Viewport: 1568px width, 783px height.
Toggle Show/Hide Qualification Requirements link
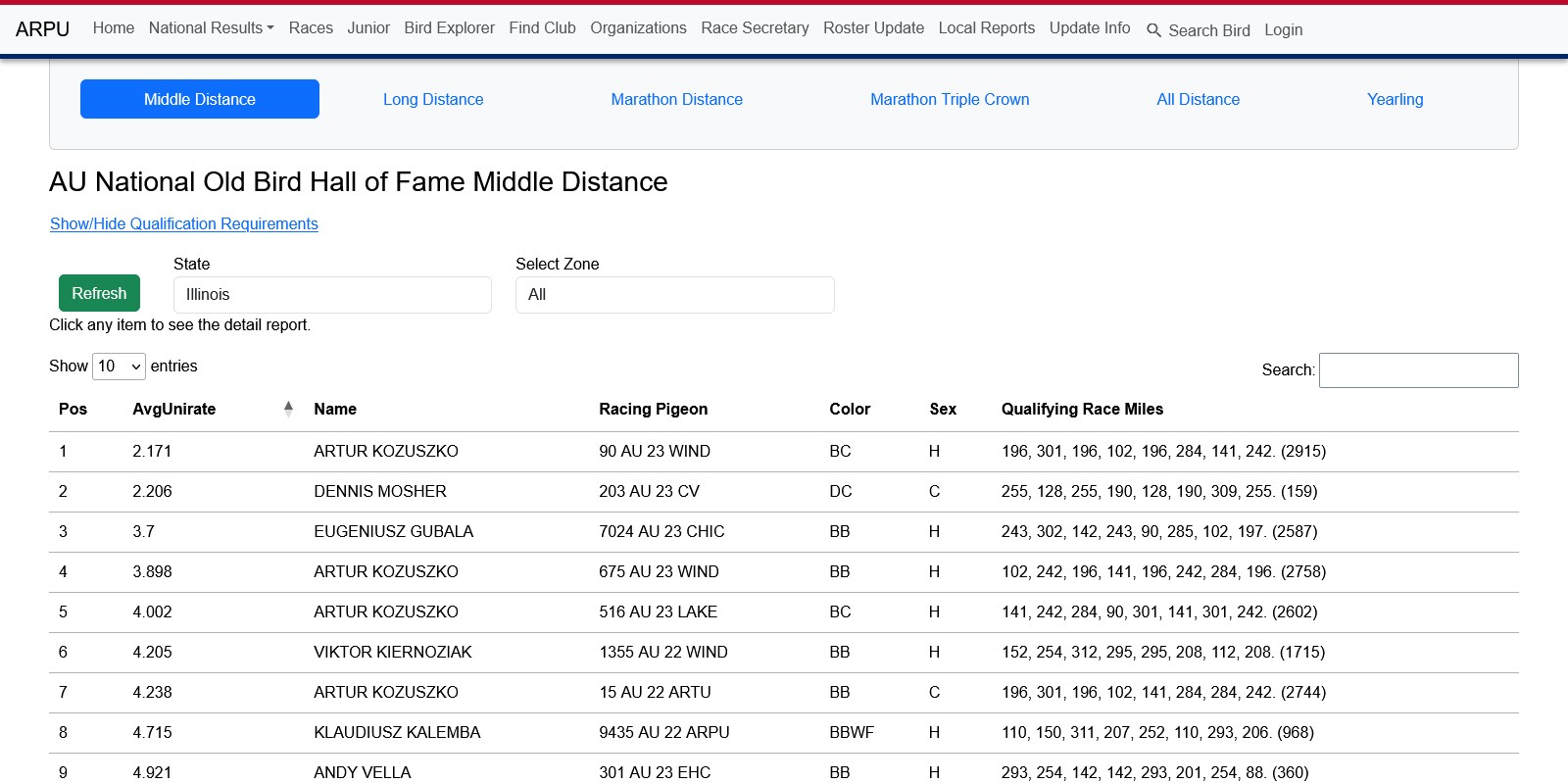coord(184,224)
